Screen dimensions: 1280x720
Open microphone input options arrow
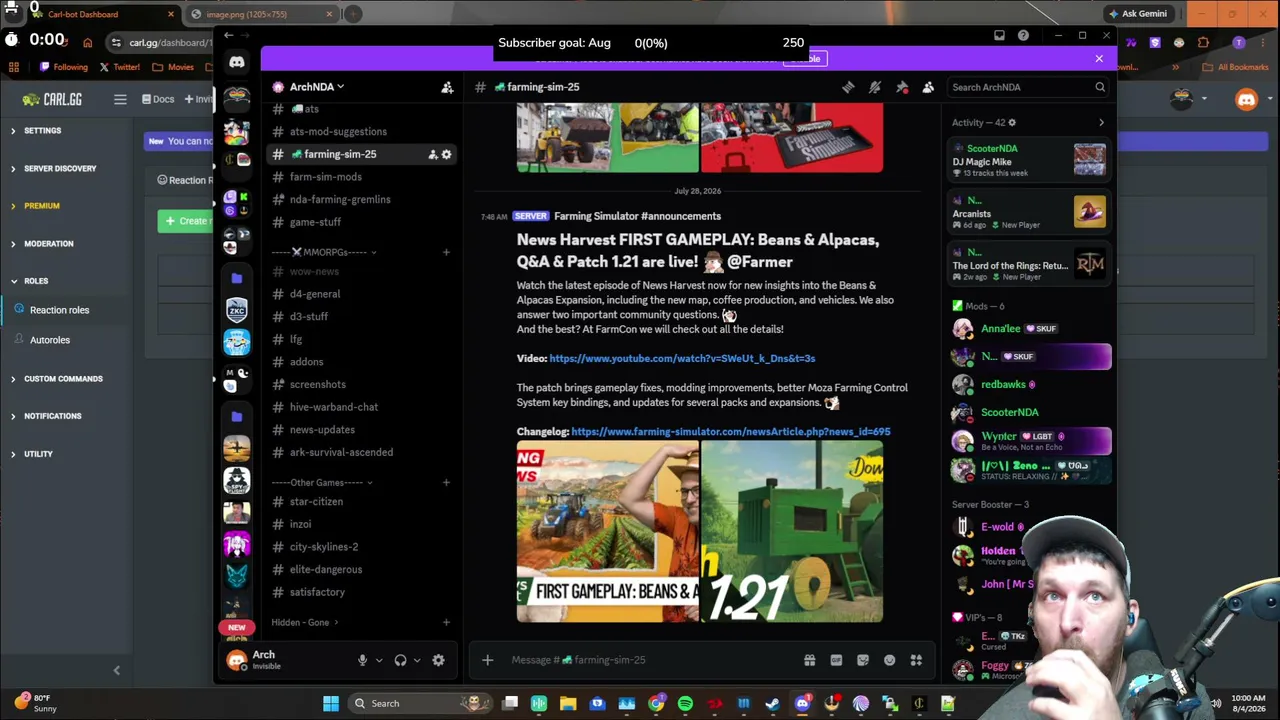point(378,660)
